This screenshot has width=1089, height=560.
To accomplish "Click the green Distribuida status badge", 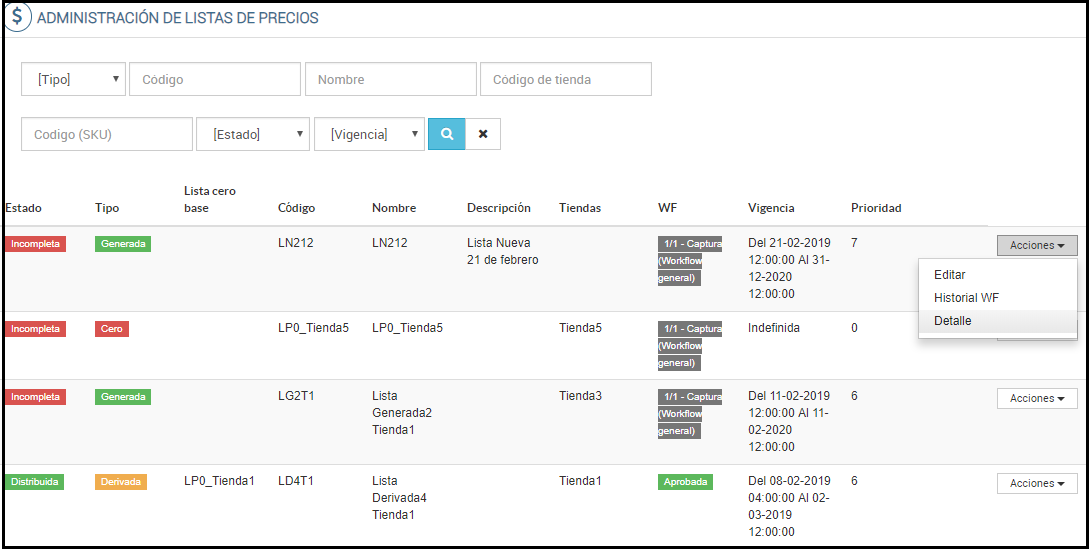I will click(35, 482).
